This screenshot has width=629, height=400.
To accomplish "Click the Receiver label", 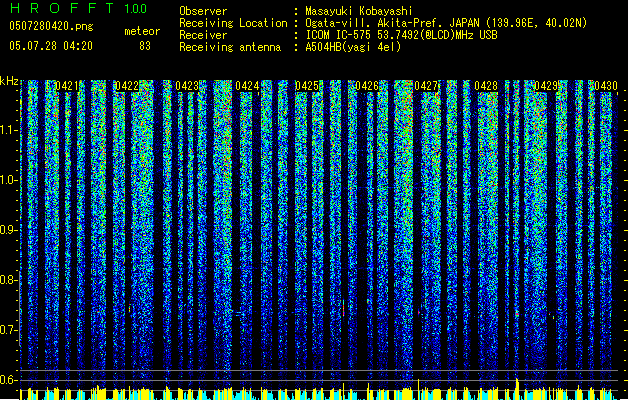I will coord(203,35).
